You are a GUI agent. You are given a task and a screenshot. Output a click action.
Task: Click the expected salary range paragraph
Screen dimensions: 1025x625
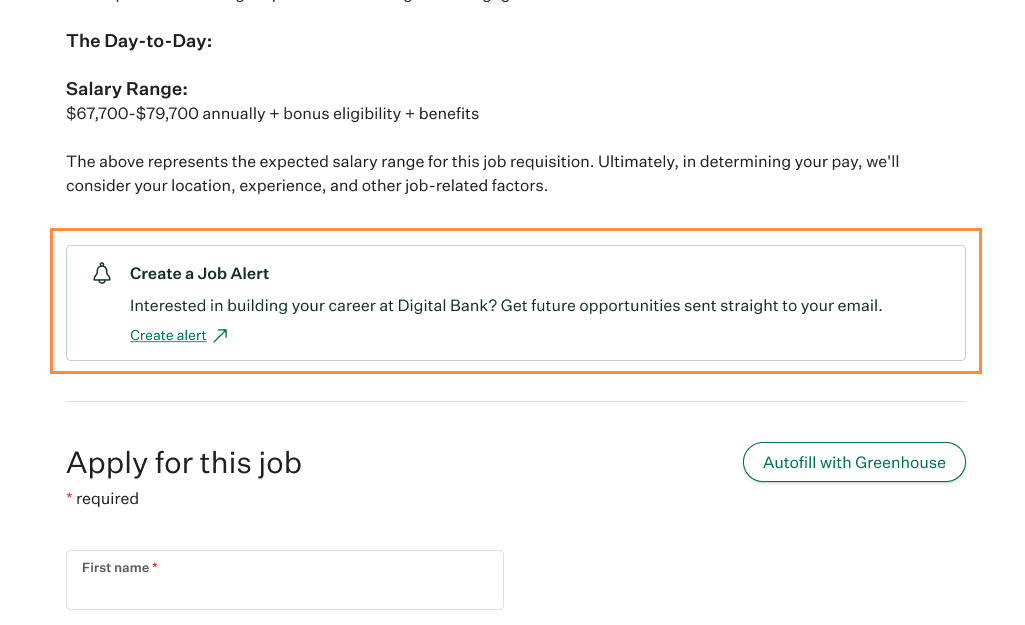[x=482, y=173]
